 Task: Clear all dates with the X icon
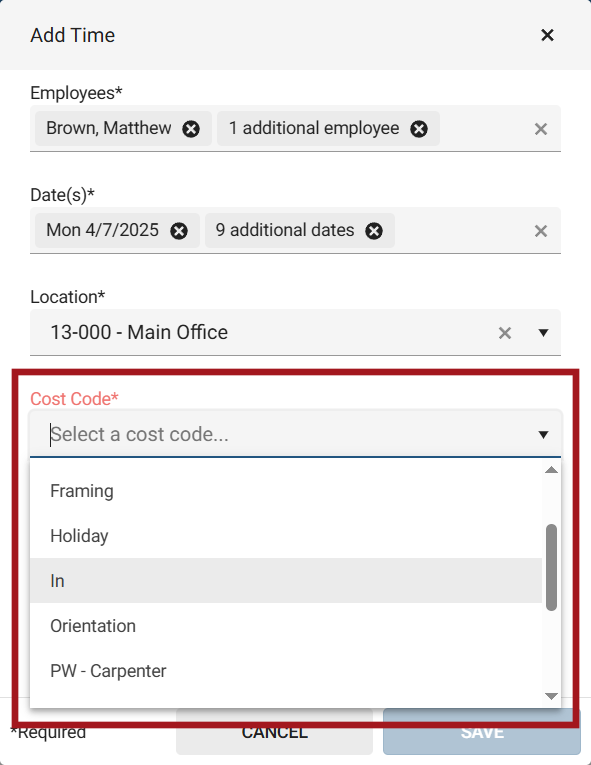pyautogui.click(x=541, y=231)
